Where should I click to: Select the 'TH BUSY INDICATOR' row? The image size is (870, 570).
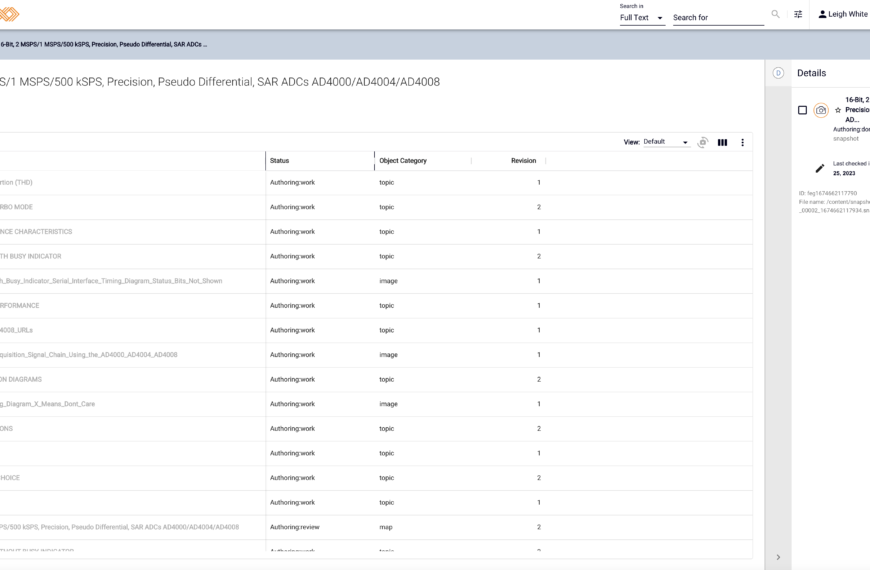click(x=376, y=256)
